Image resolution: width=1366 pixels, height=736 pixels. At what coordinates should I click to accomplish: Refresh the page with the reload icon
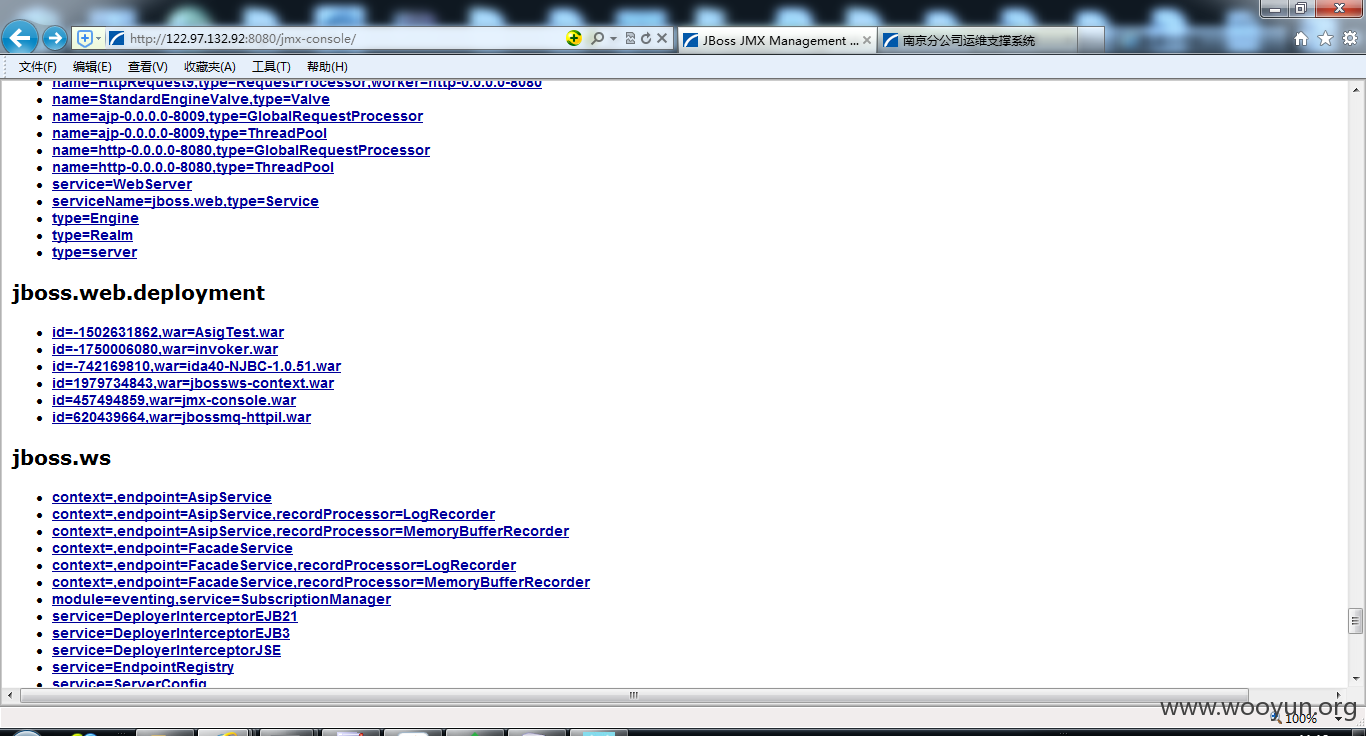pos(646,38)
